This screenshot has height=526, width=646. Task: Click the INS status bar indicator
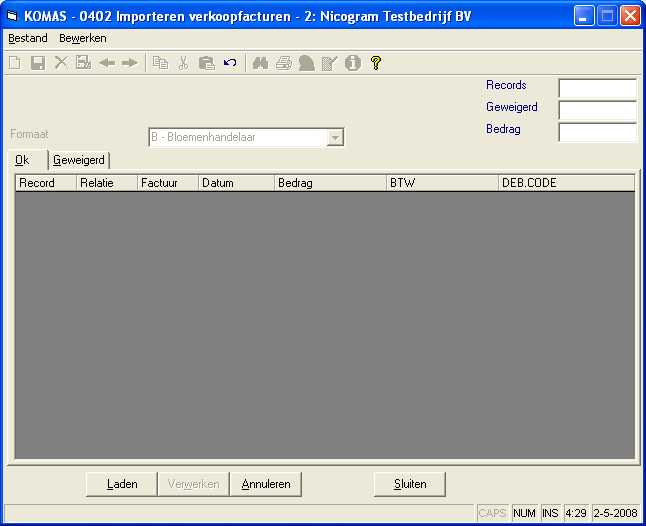551,513
